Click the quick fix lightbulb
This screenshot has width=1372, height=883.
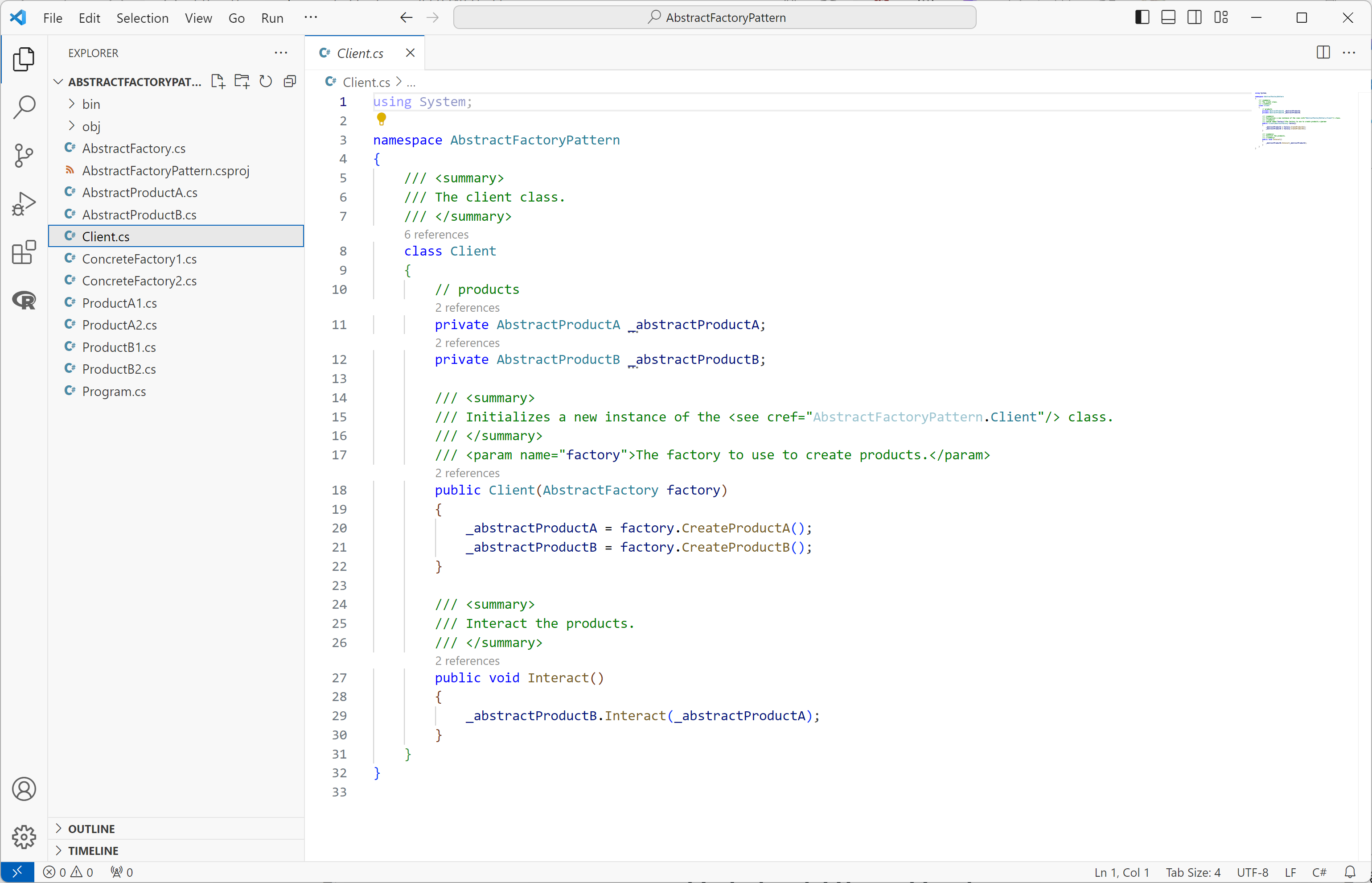[x=381, y=119]
